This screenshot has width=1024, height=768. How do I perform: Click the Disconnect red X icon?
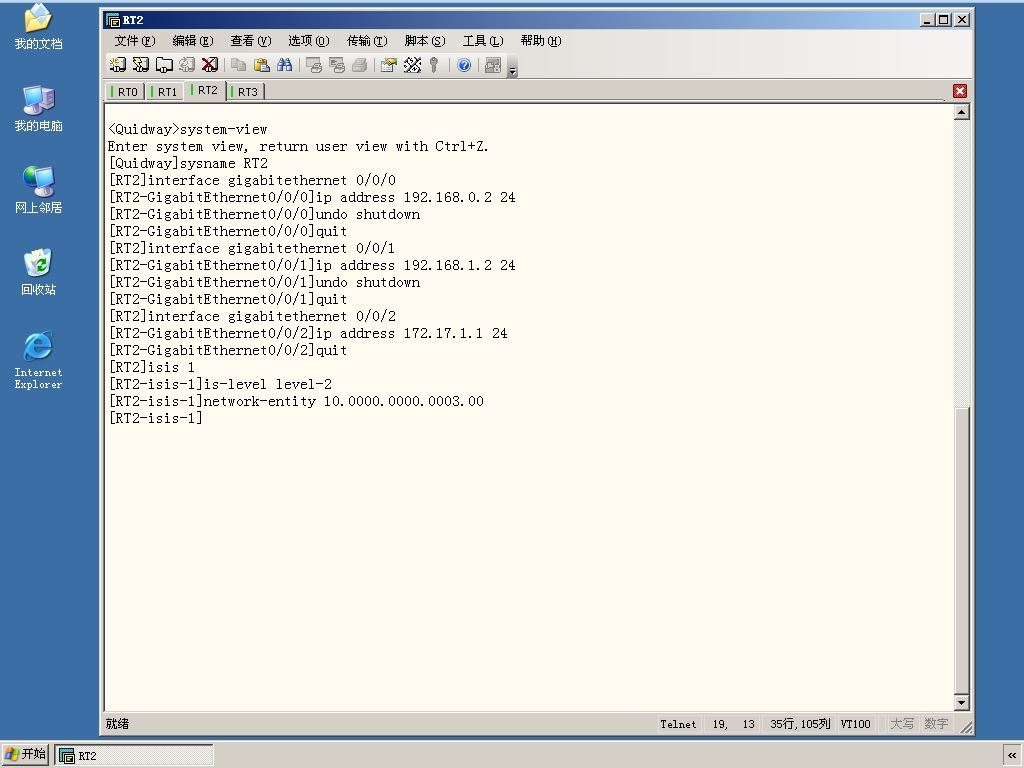(x=210, y=65)
